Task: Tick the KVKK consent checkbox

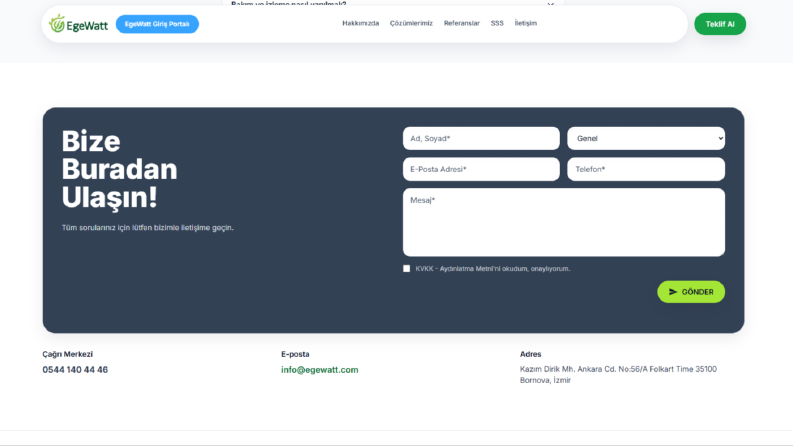Action: pyautogui.click(x=407, y=269)
